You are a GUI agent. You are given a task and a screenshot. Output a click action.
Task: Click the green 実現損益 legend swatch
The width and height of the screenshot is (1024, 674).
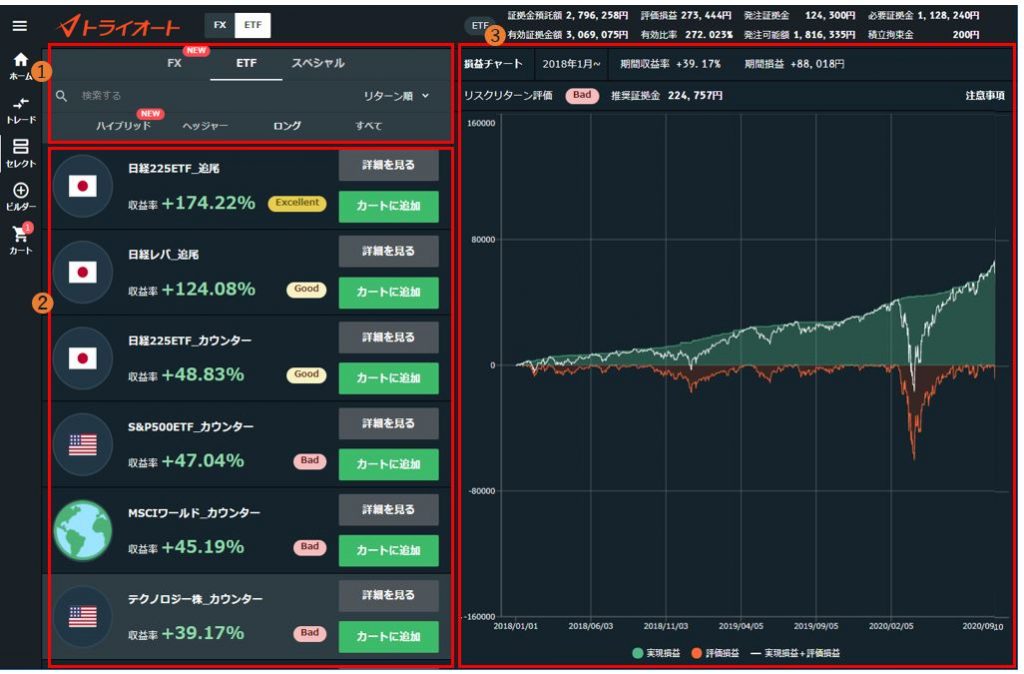point(637,653)
